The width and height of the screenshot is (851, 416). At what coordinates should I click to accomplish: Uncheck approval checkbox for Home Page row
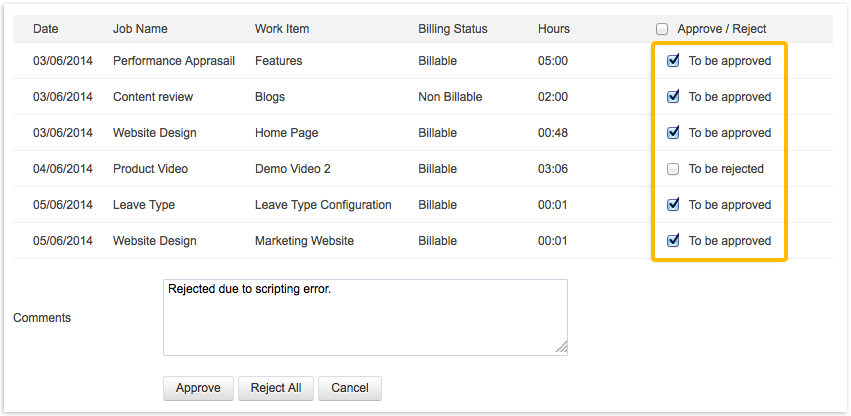point(673,133)
